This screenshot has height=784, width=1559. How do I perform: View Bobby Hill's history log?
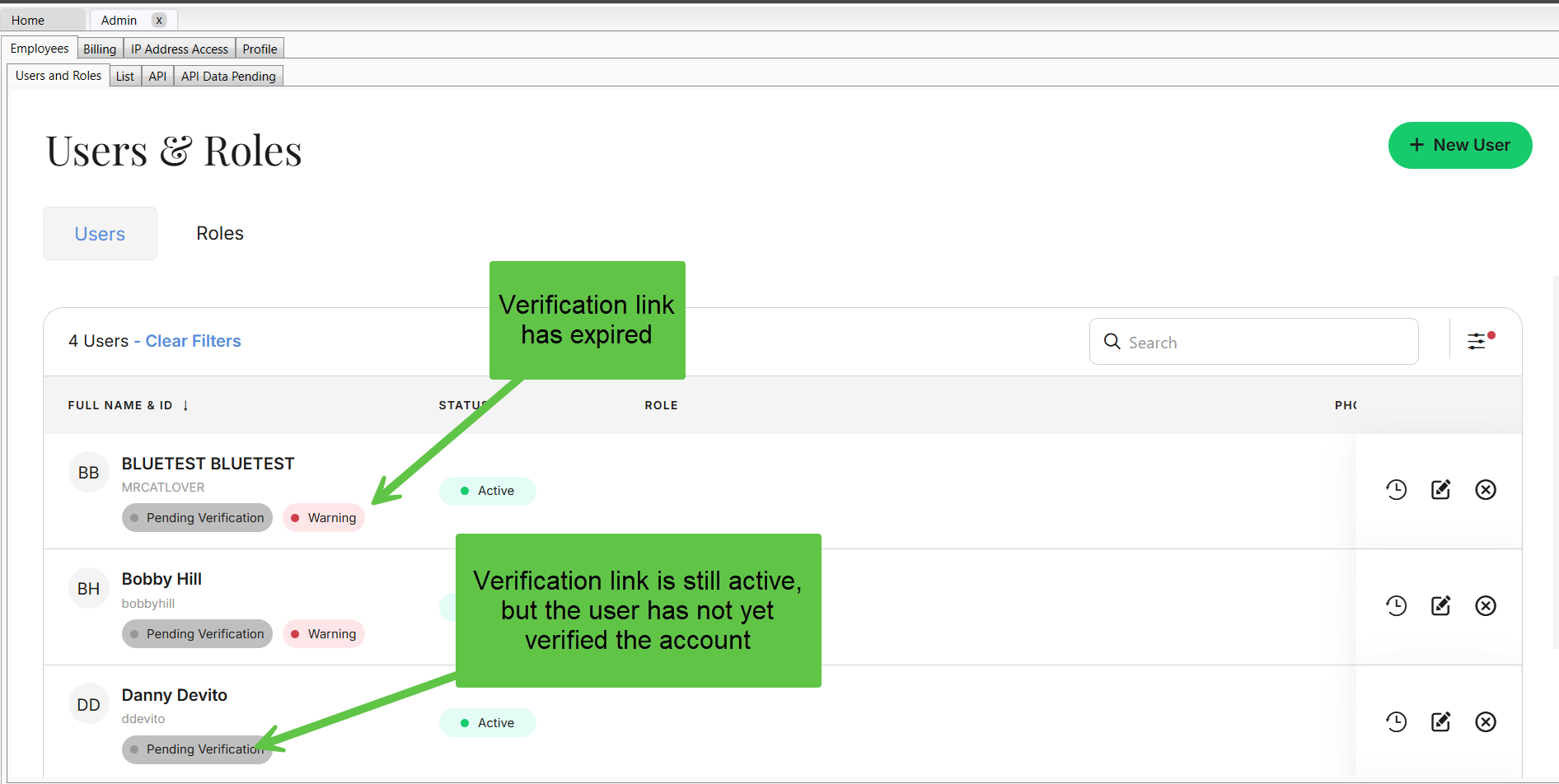pyautogui.click(x=1396, y=606)
